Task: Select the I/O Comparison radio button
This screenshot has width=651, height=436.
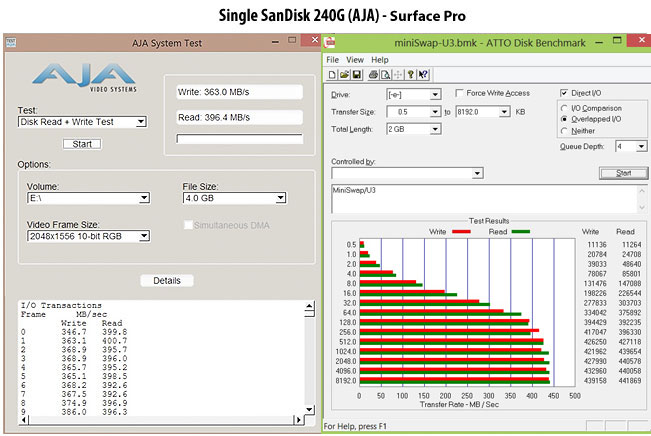Action: tap(566, 107)
